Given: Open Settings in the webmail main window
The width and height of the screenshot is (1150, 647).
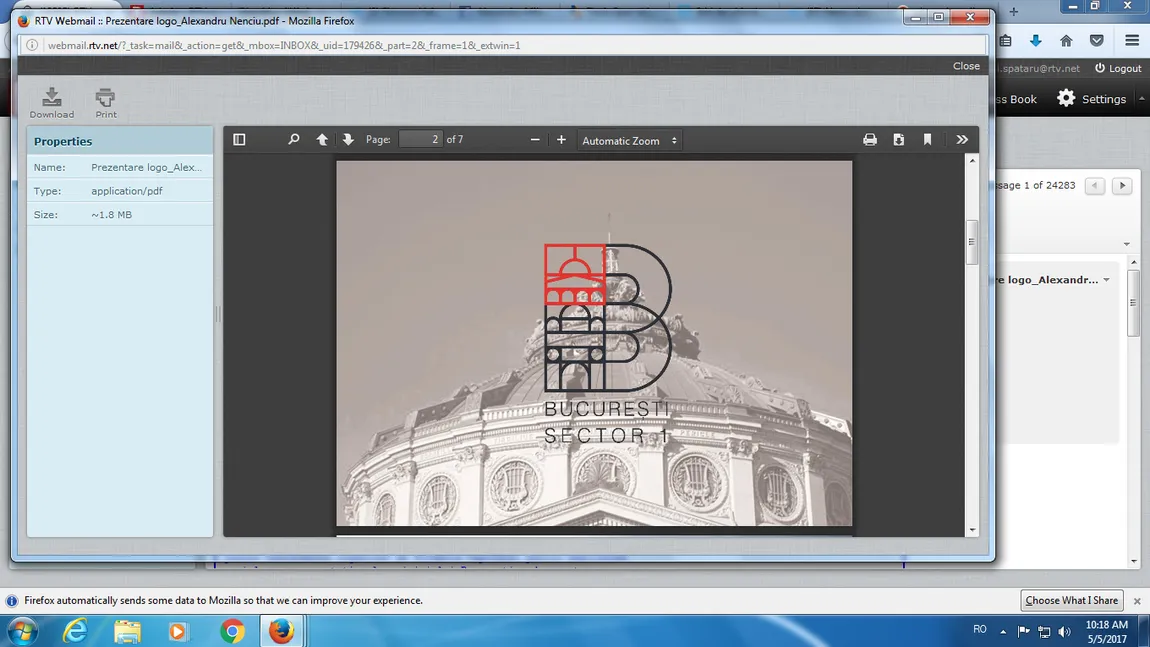Looking at the screenshot, I should coord(1091,99).
